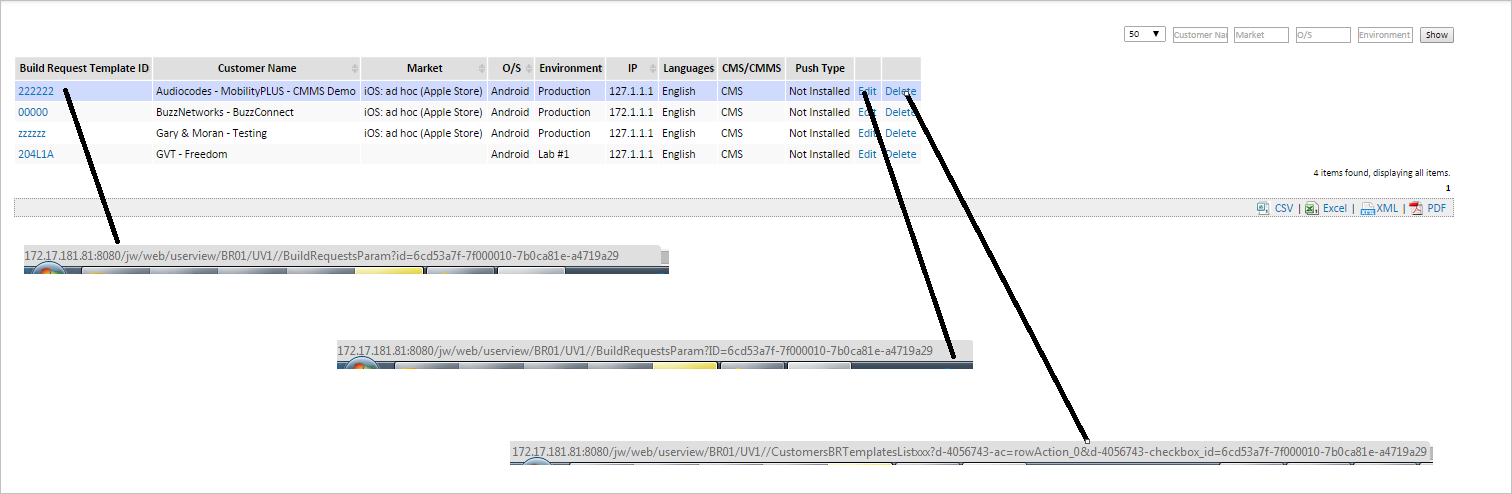Click the Build Request Template ID header
1512x494 pixels.
(84, 68)
